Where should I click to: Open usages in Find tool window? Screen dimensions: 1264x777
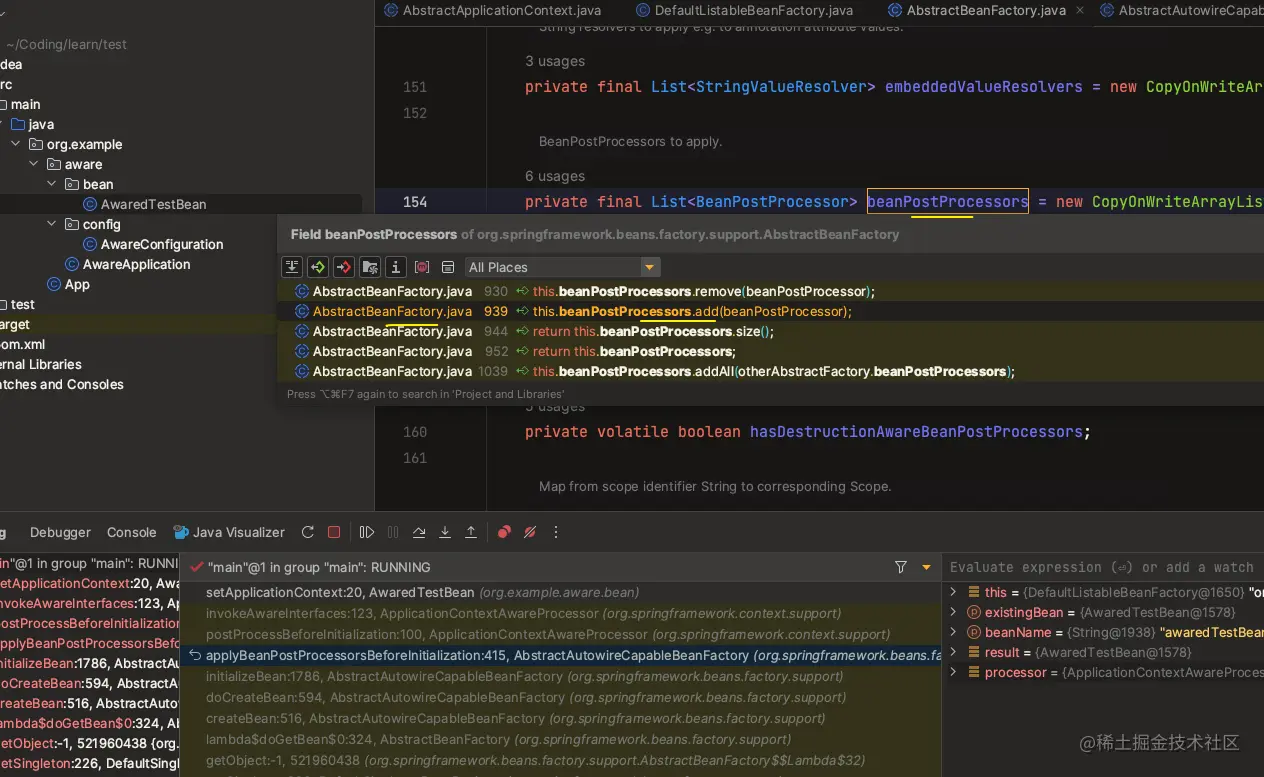tap(448, 267)
